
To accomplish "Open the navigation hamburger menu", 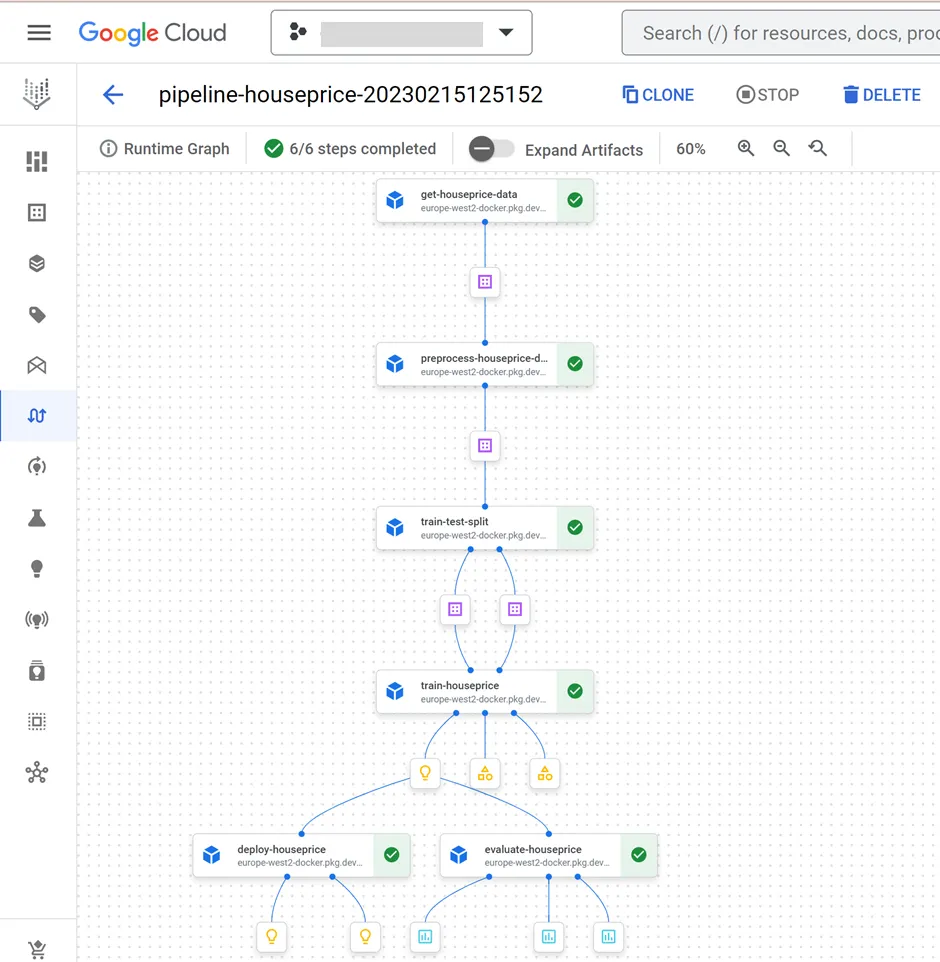I will pos(38,30).
